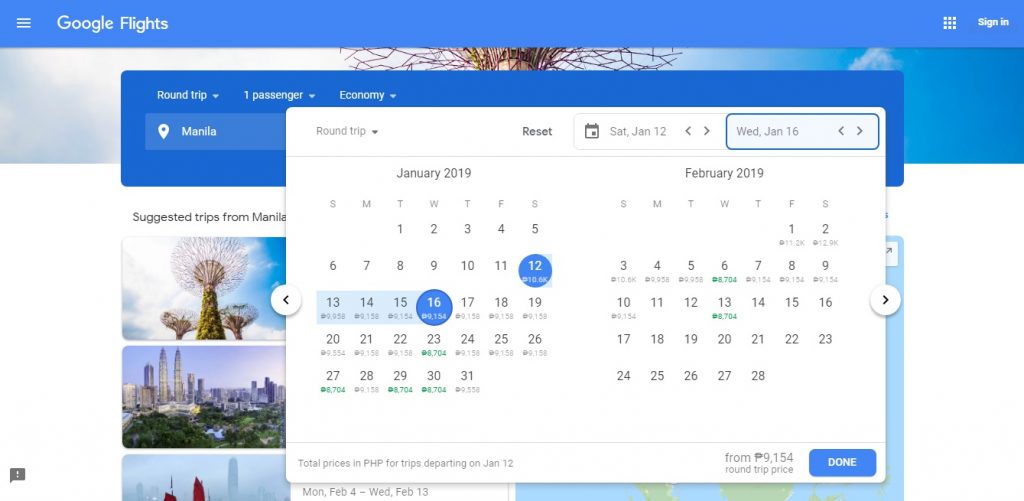1024x501 pixels.
Task: Click calendar icon in departure date field
Action: click(592, 131)
